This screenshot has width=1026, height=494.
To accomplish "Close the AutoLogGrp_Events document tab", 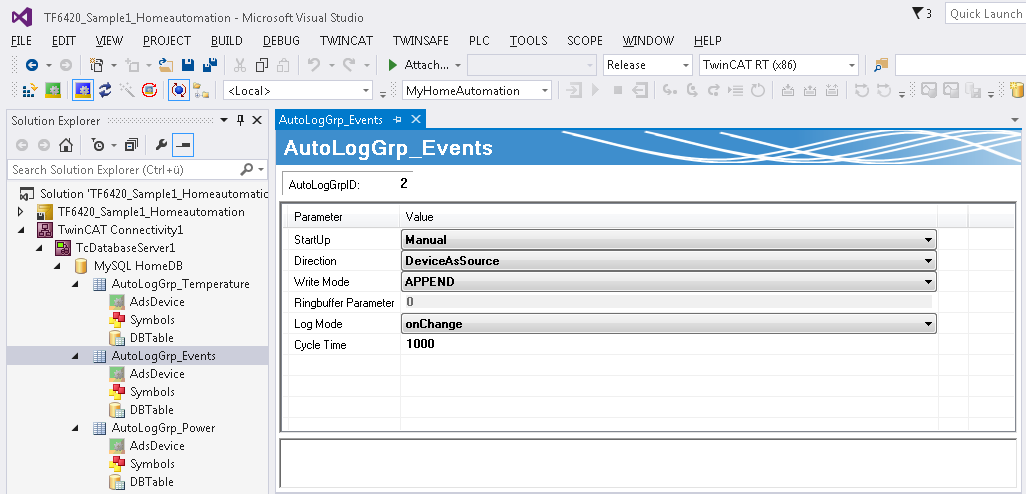I will tap(416, 120).
